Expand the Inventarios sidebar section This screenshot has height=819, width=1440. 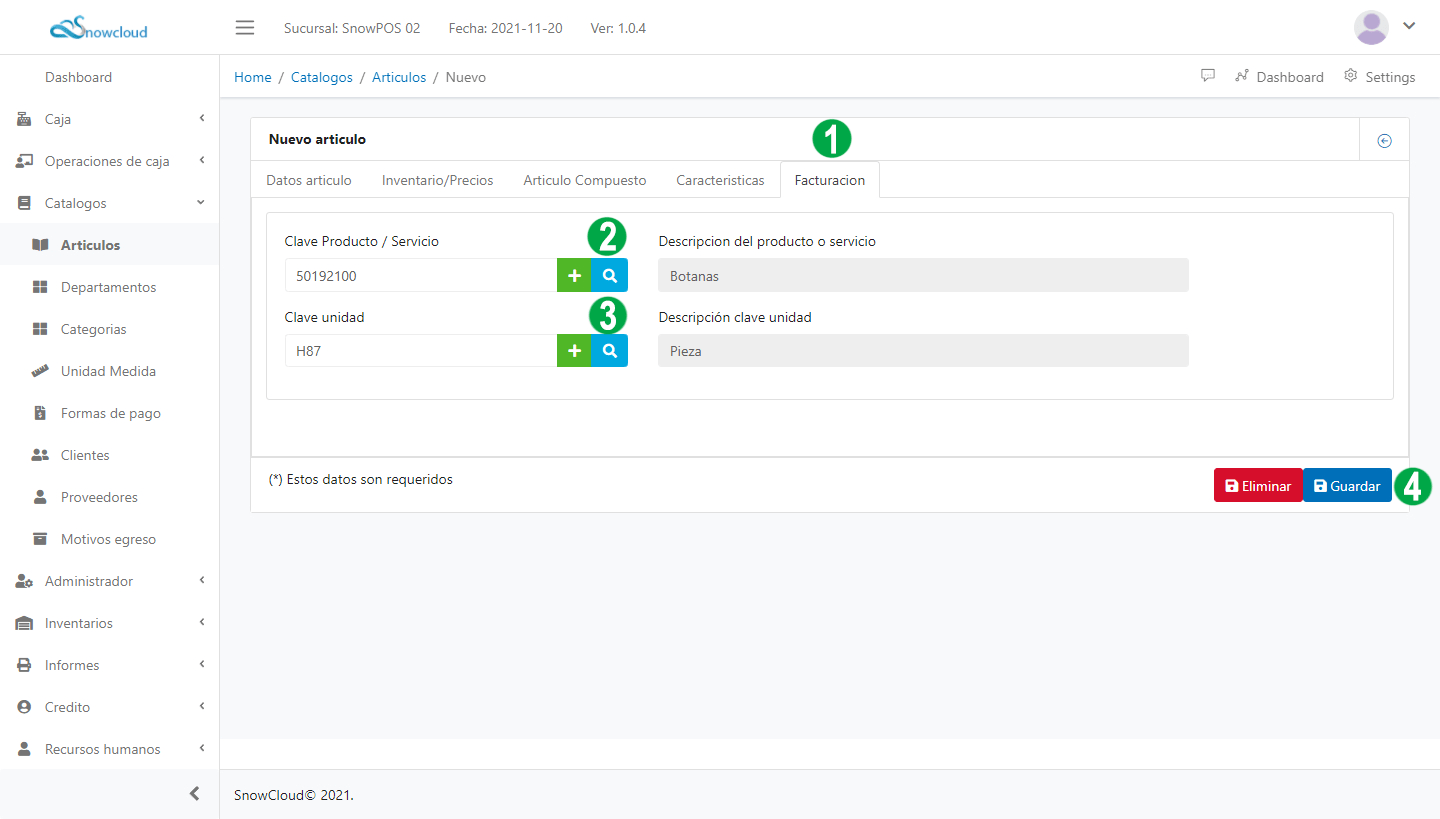[109, 623]
